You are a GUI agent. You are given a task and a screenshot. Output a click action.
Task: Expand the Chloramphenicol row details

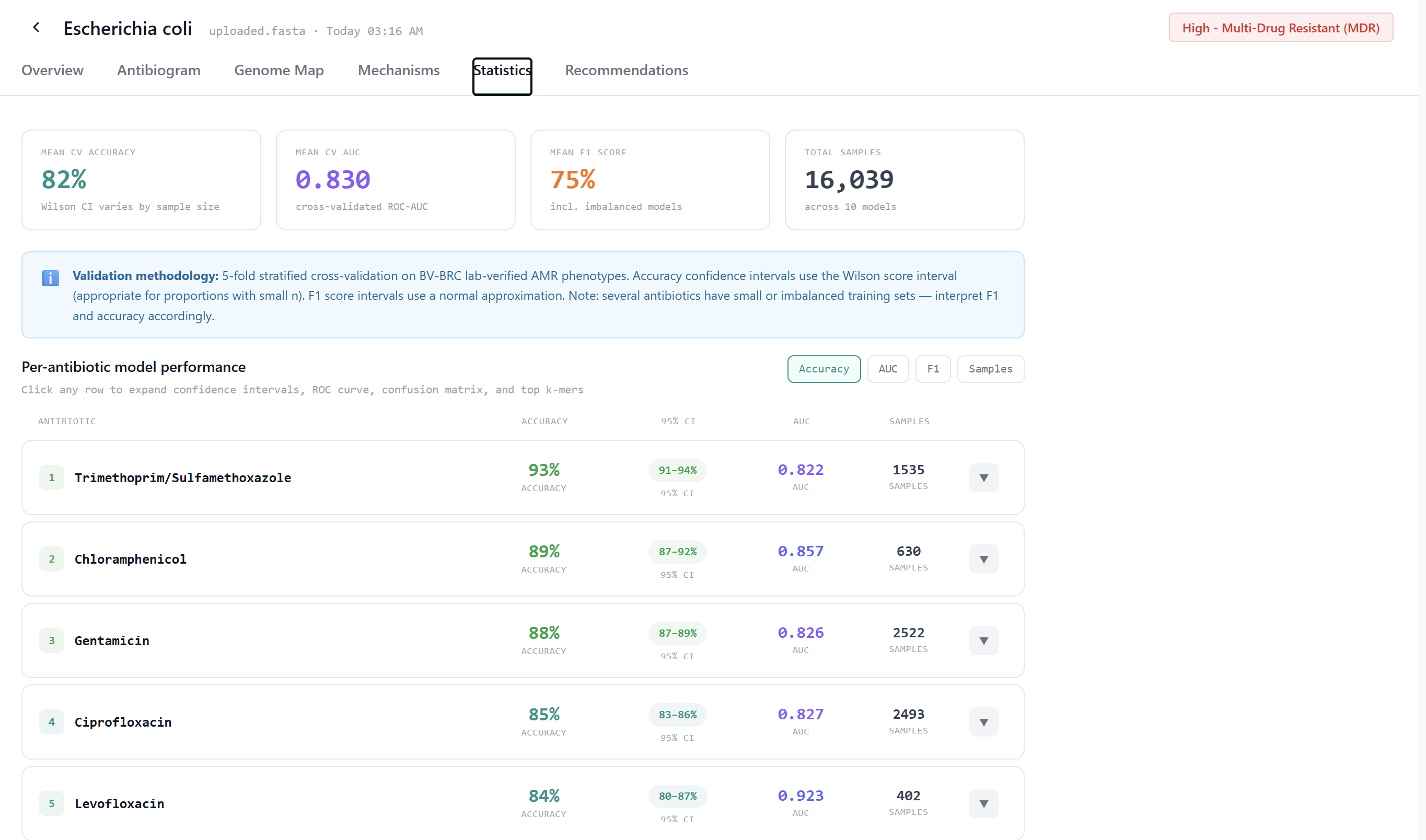pyautogui.click(x=983, y=559)
